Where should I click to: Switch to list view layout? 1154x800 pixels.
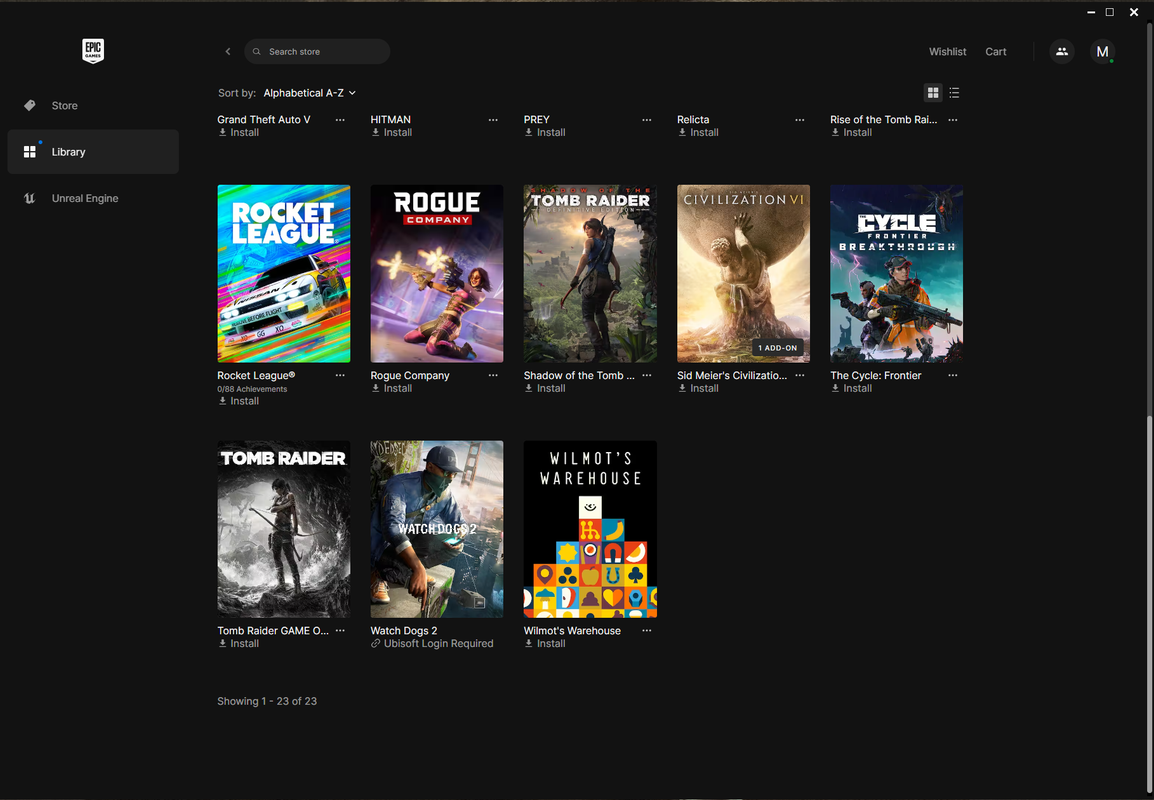pyautogui.click(x=954, y=93)
